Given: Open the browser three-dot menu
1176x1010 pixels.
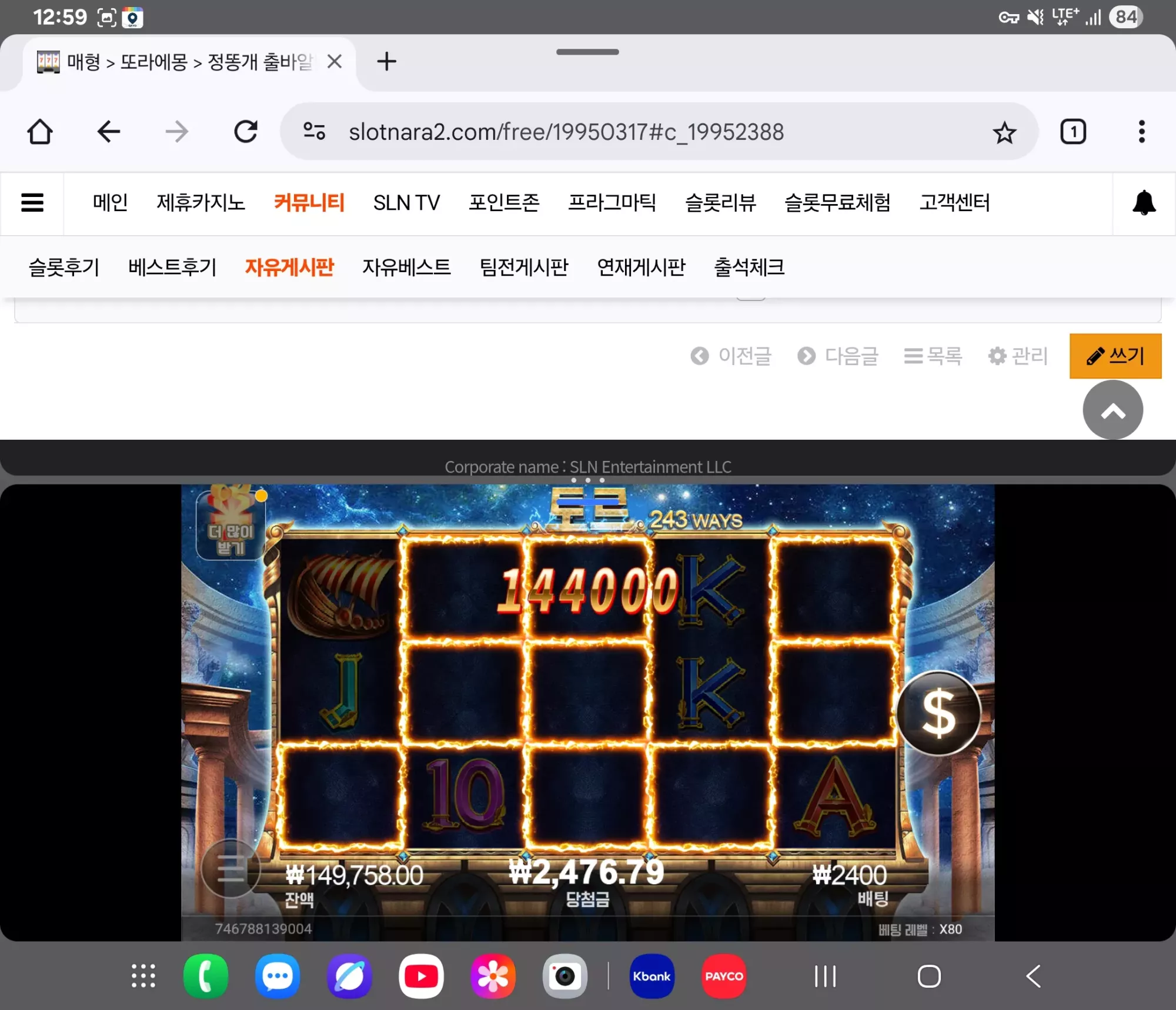Looking at the screenshot, I should click(1142, 132).
